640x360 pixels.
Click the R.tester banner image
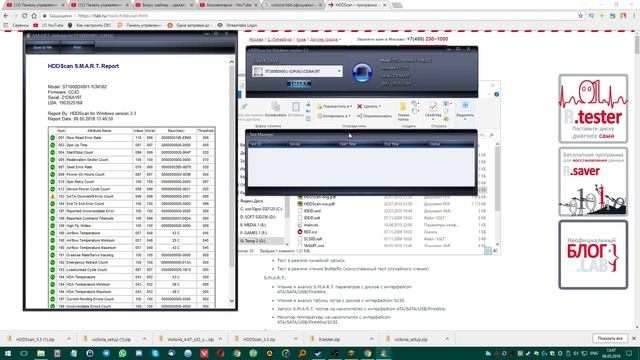tap(593, 108)
